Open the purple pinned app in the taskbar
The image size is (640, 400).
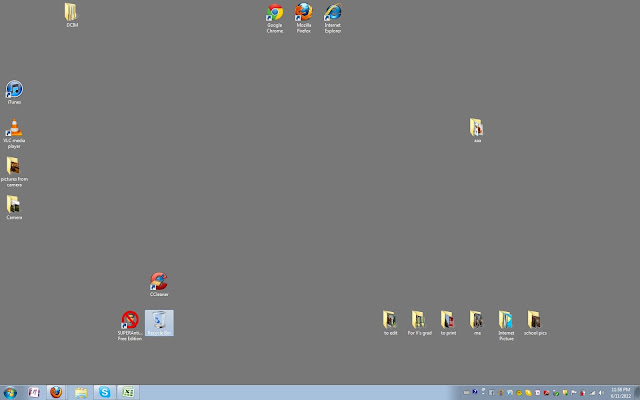pyautogui.click(x=34, y=393)
